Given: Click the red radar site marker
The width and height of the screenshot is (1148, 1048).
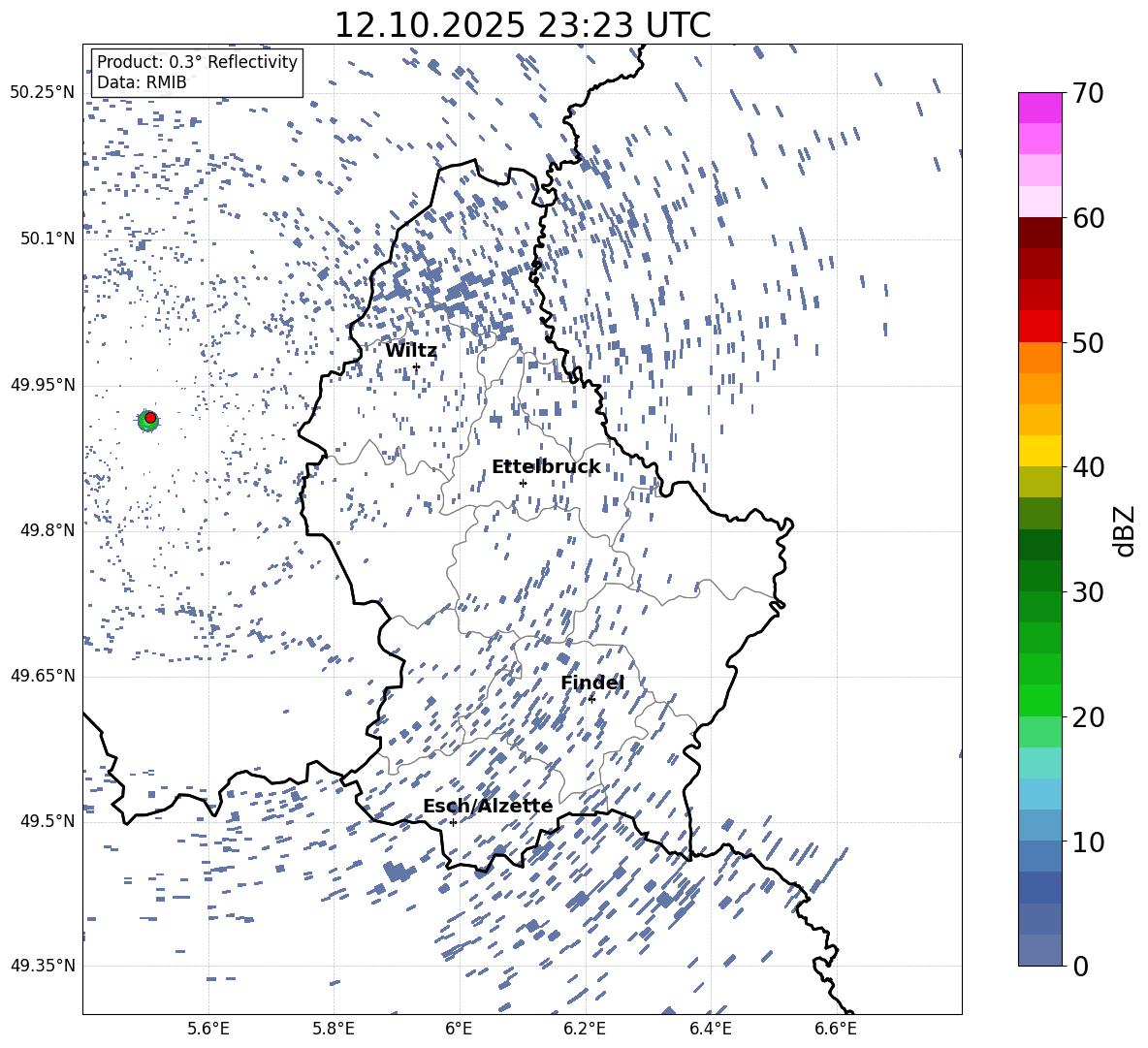Looking at the screenshot, I should 150,418.
